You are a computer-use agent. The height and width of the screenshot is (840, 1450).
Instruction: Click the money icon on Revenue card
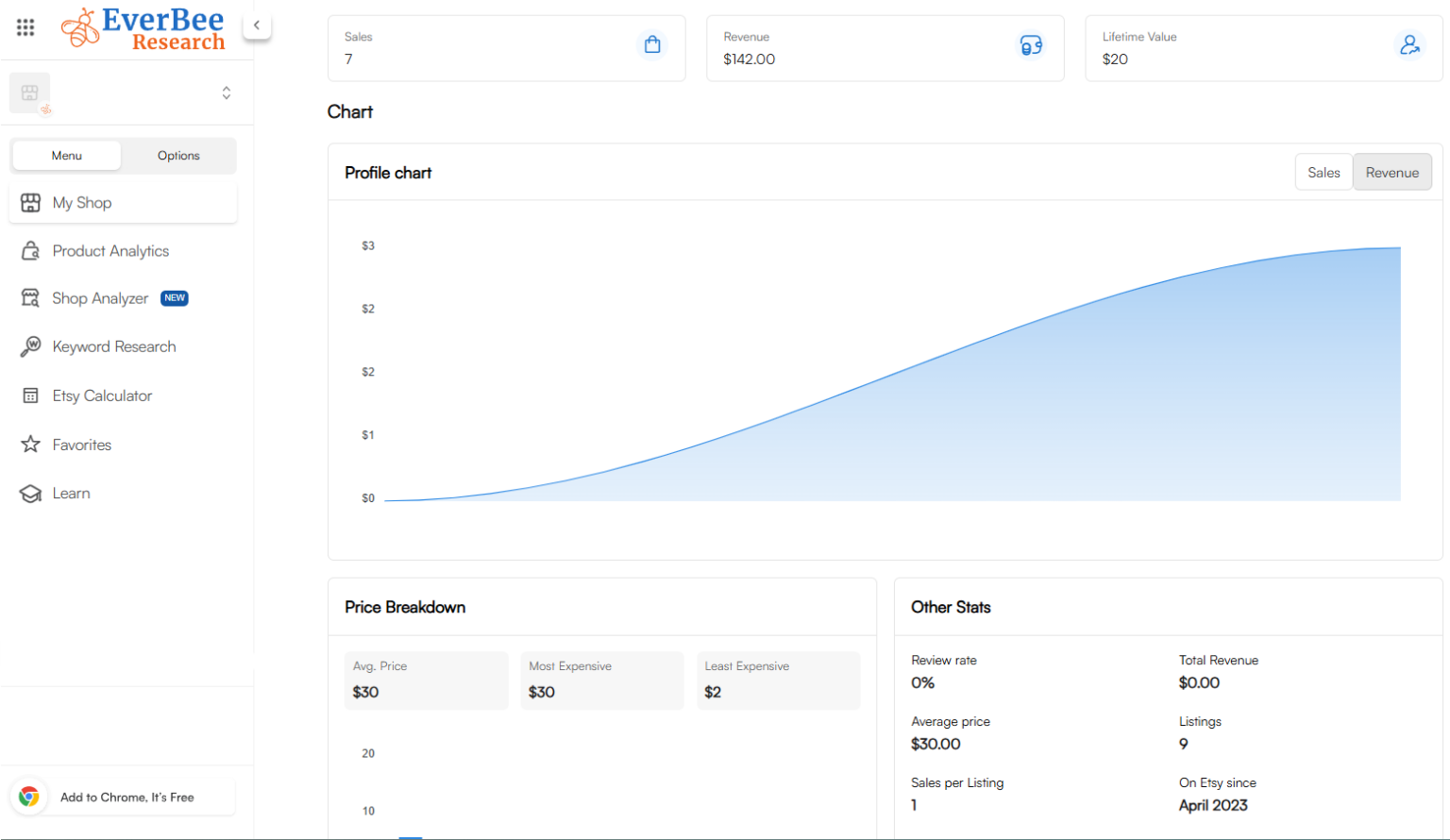coord(1031,44)
